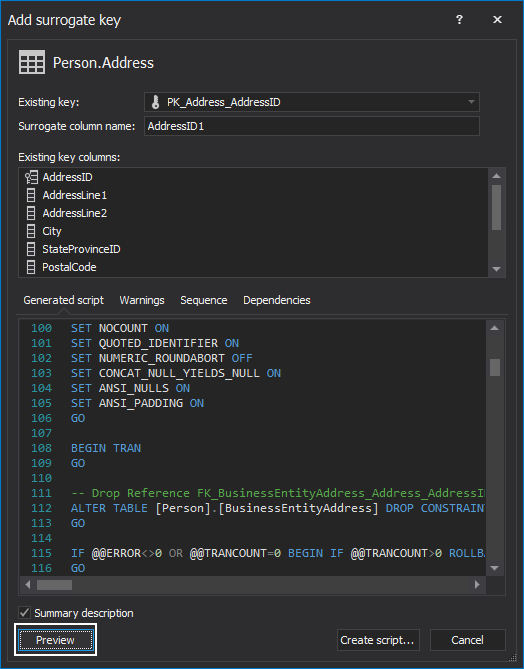Click the script's vertical scrollbar thumb
Viewport: 524px width, 669px height.
[495, 367]
